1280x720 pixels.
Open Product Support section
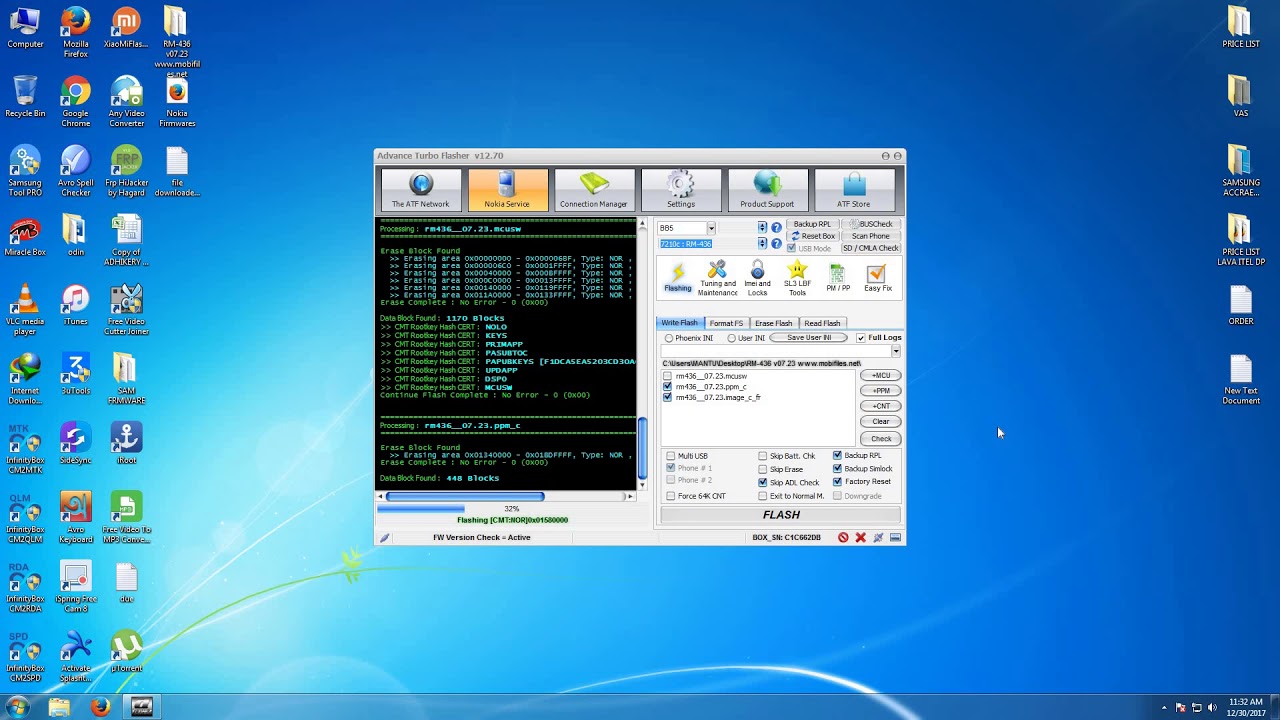pos(767,190)
